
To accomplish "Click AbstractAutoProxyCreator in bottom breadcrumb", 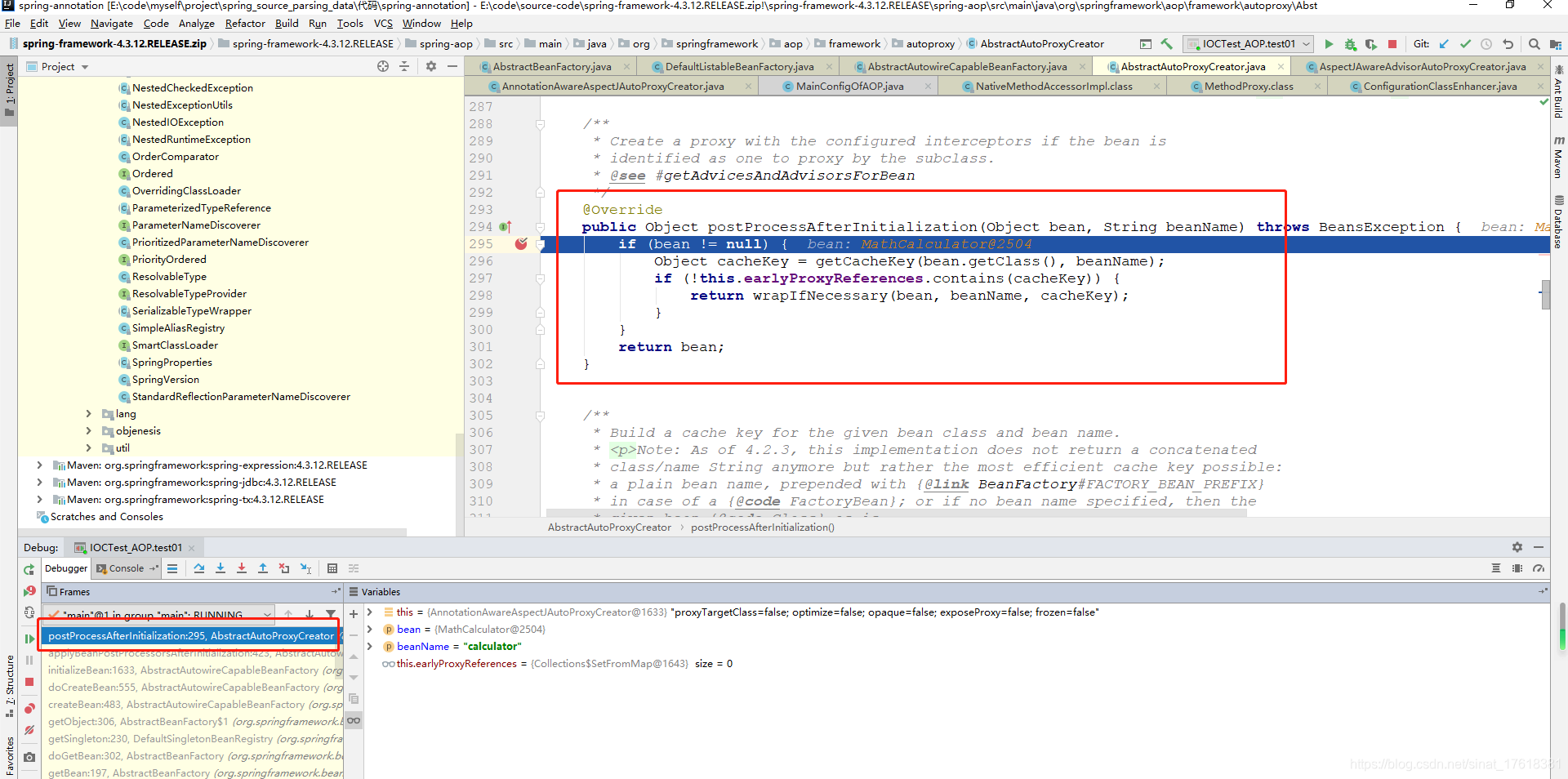I will (609, 527).
